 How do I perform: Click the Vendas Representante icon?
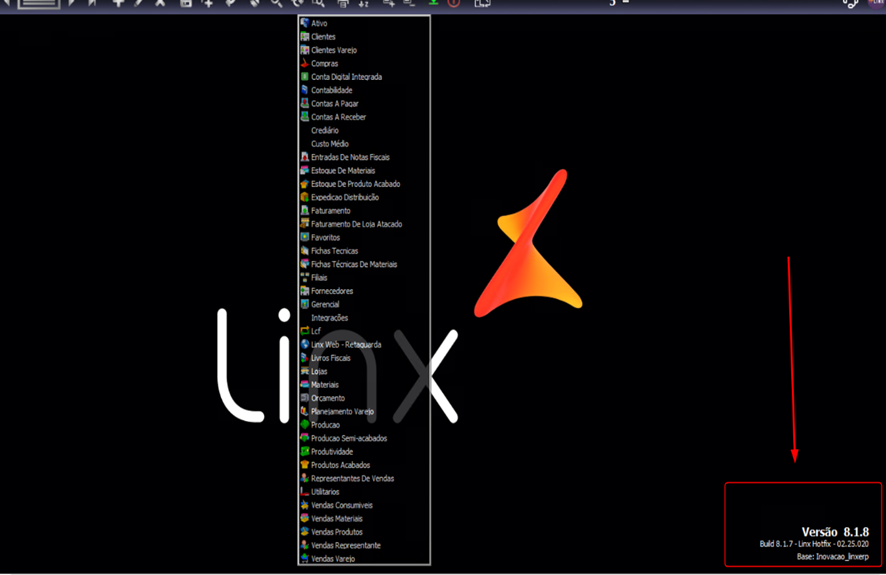click(305, 545)
